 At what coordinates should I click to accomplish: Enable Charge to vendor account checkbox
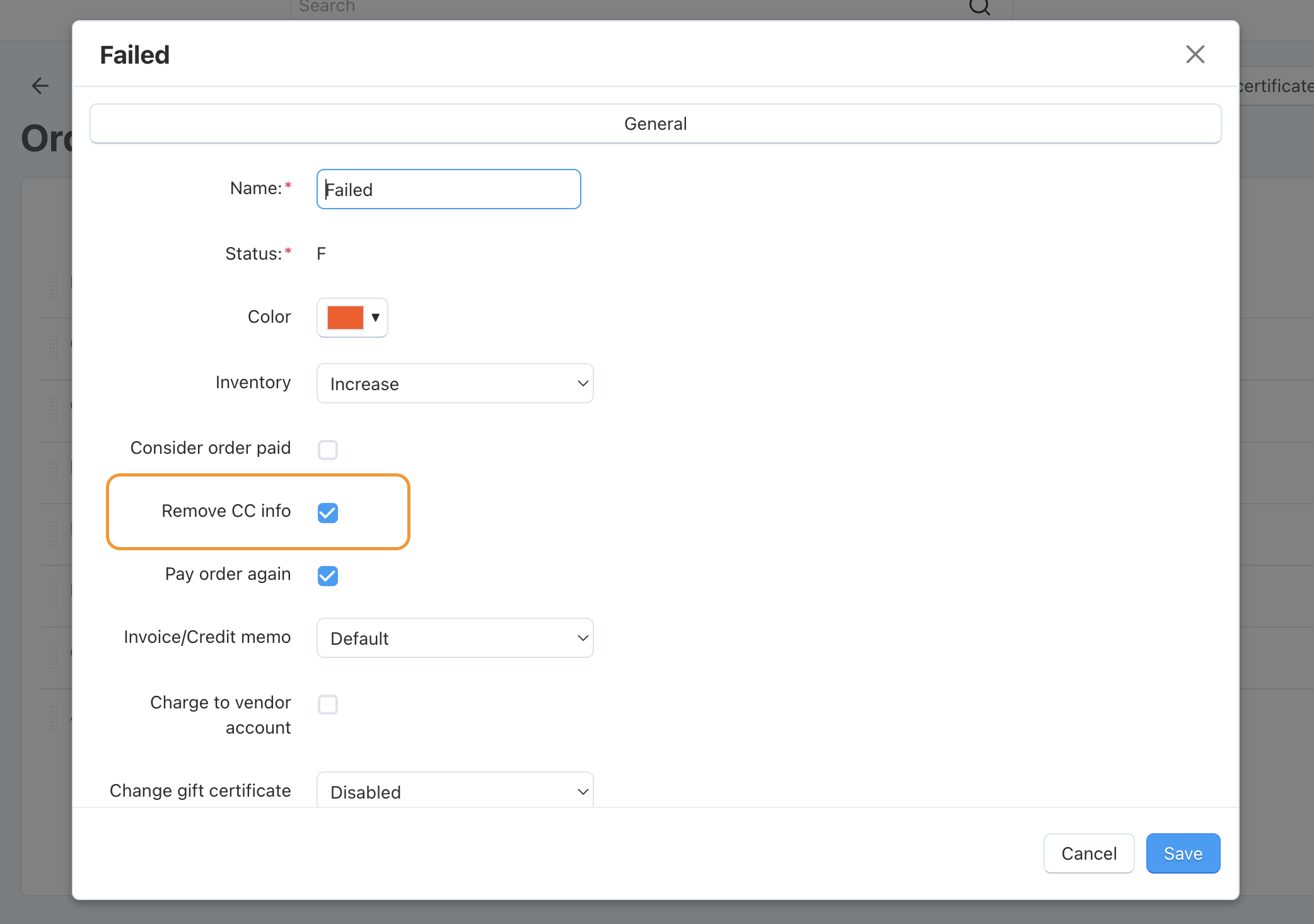(x=327, y=704)
